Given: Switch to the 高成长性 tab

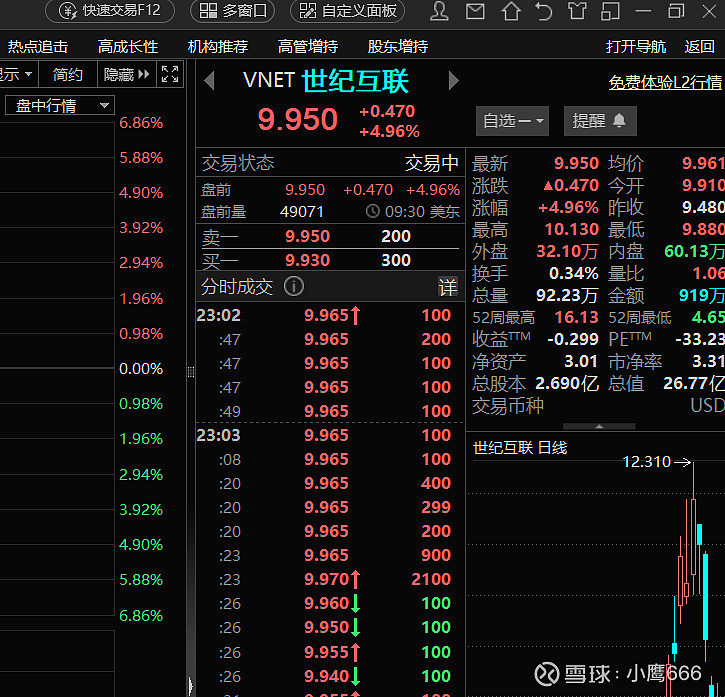Looking at the screenshot, I should (128, 46).
